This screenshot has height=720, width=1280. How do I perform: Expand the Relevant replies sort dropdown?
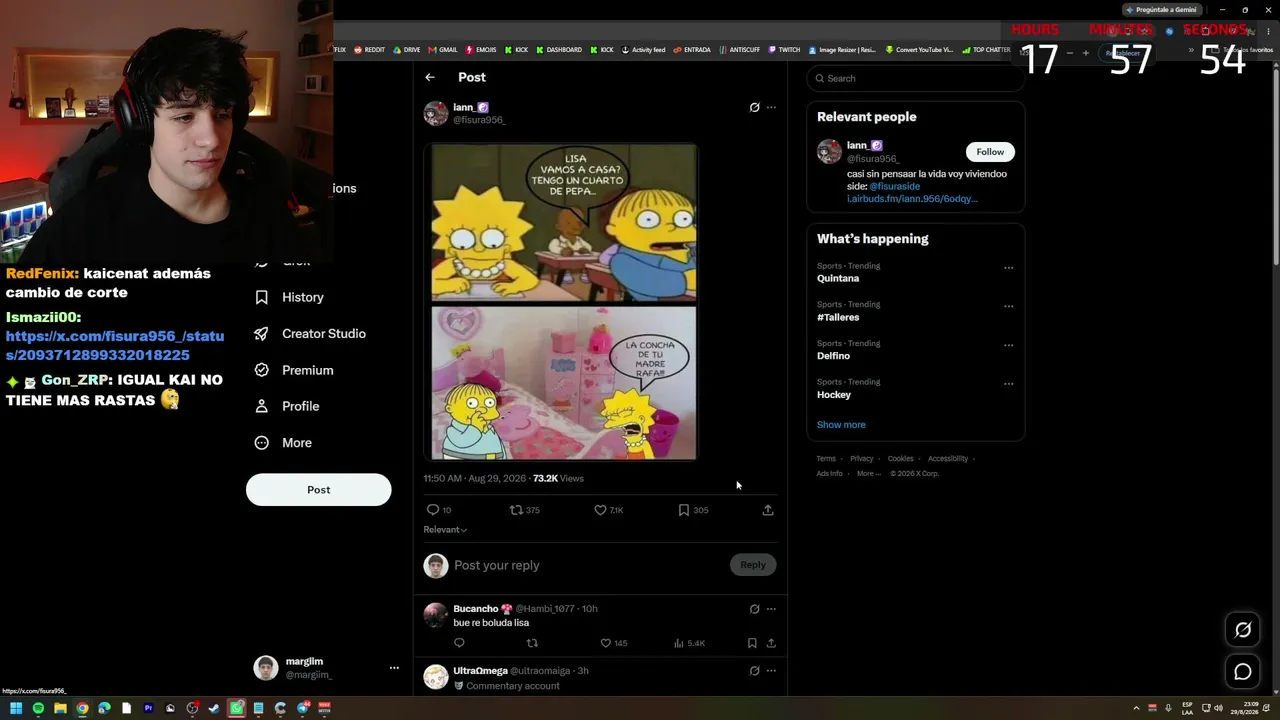[445, 529]
